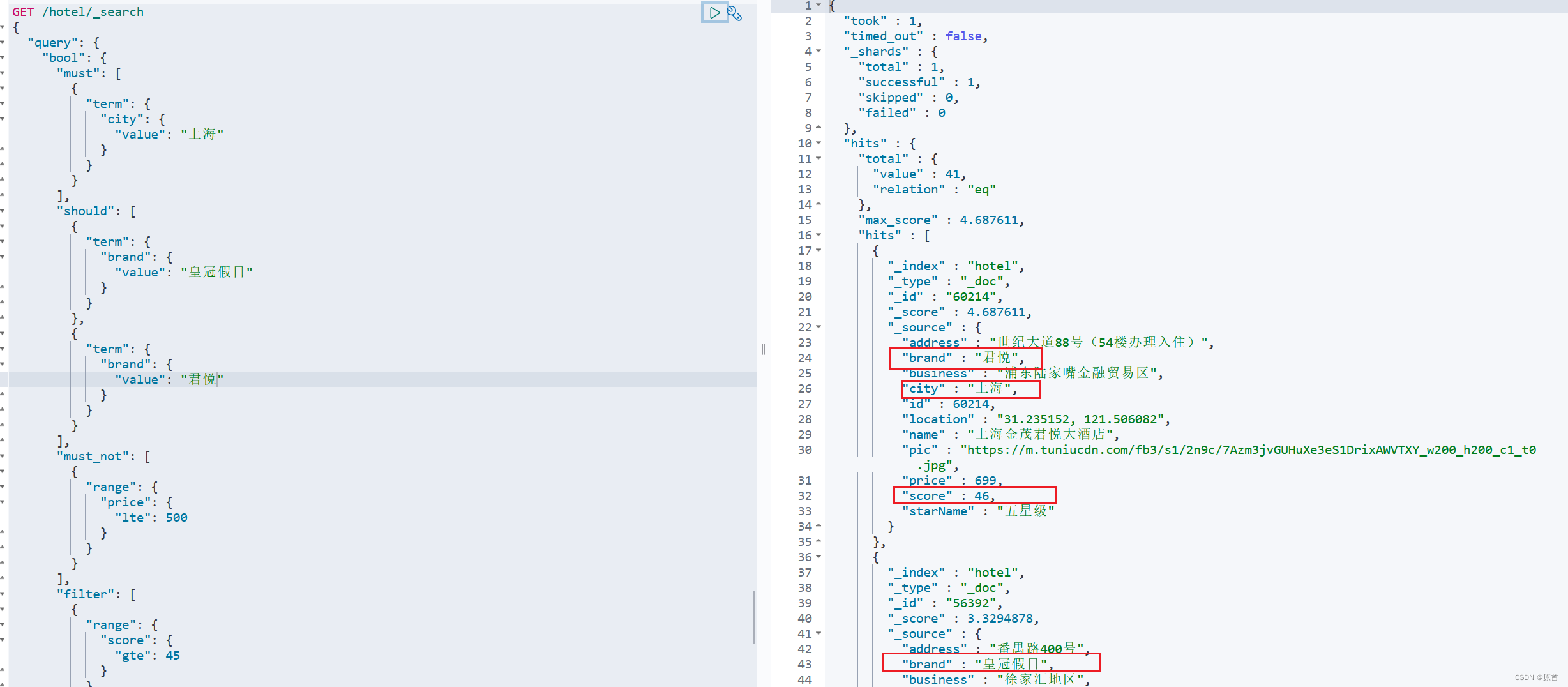Click the "brand" : "皇冠假日" response line
Screen dimensions: 1568x687
(x=977, y=665)
